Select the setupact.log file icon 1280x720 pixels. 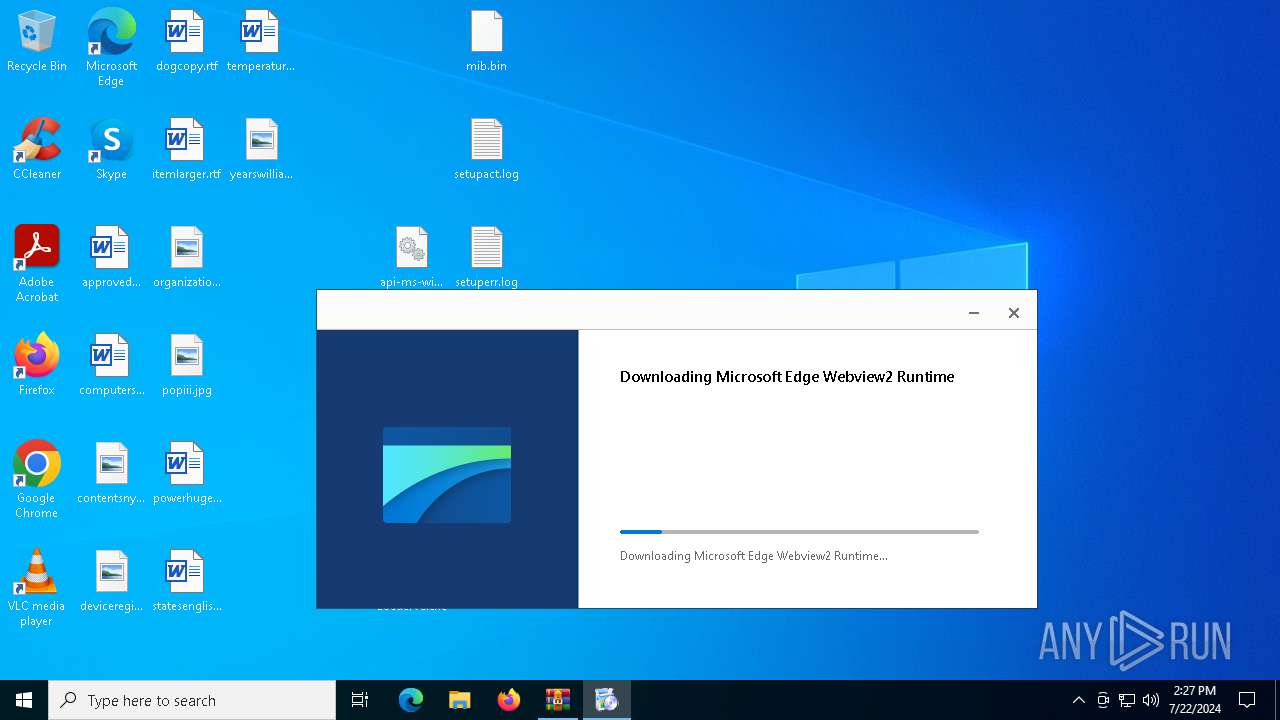pyautogui.click(x=486, y=150)
